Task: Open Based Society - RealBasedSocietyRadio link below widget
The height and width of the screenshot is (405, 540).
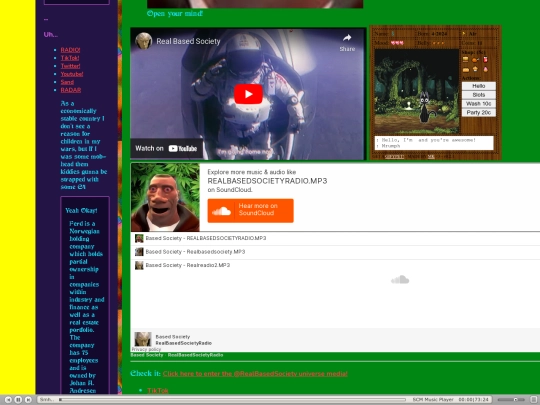Action: tap(177, 355)
